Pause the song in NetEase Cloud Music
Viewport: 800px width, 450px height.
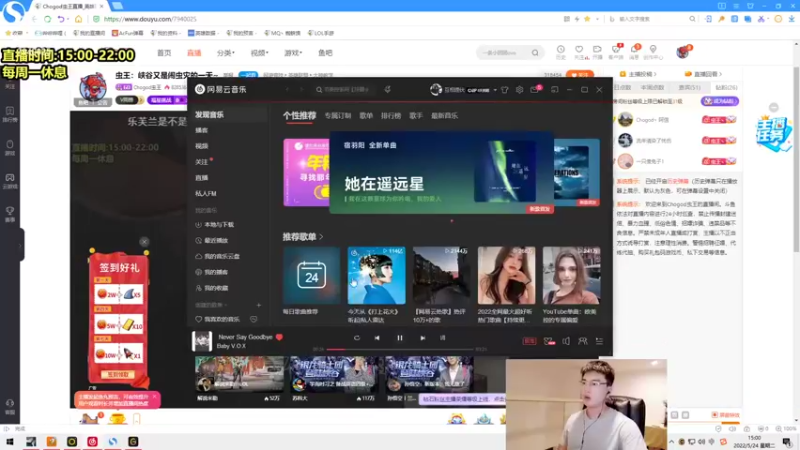tap(399, 338)
